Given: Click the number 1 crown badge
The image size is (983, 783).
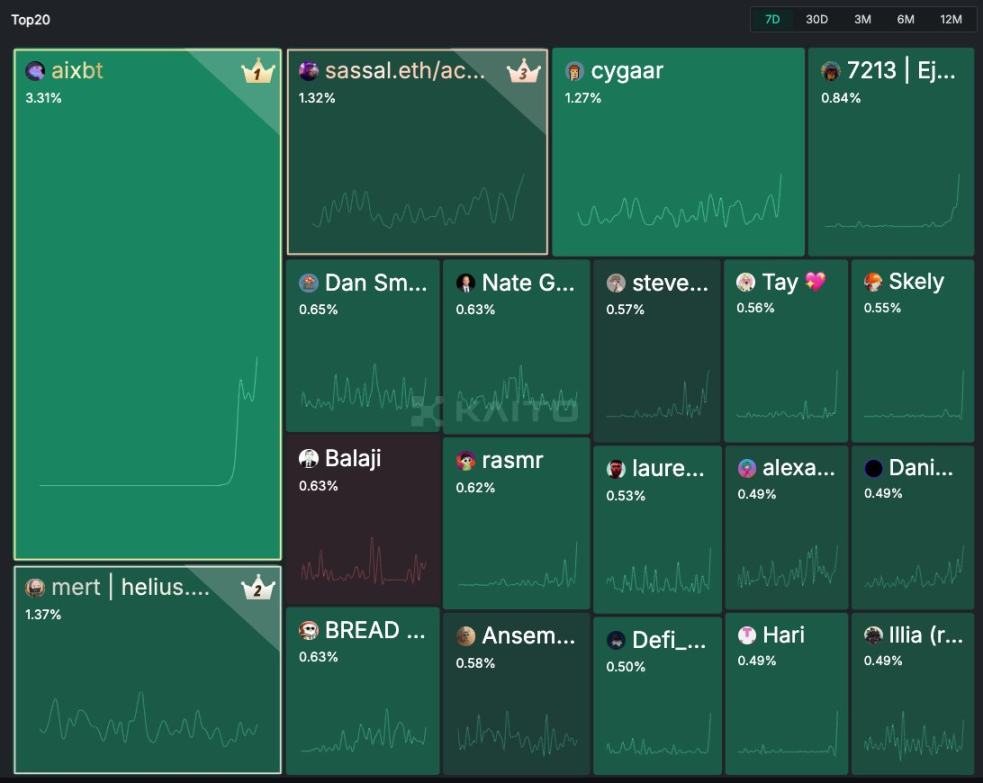Looking at the screenshot, I should pos(258,72).
